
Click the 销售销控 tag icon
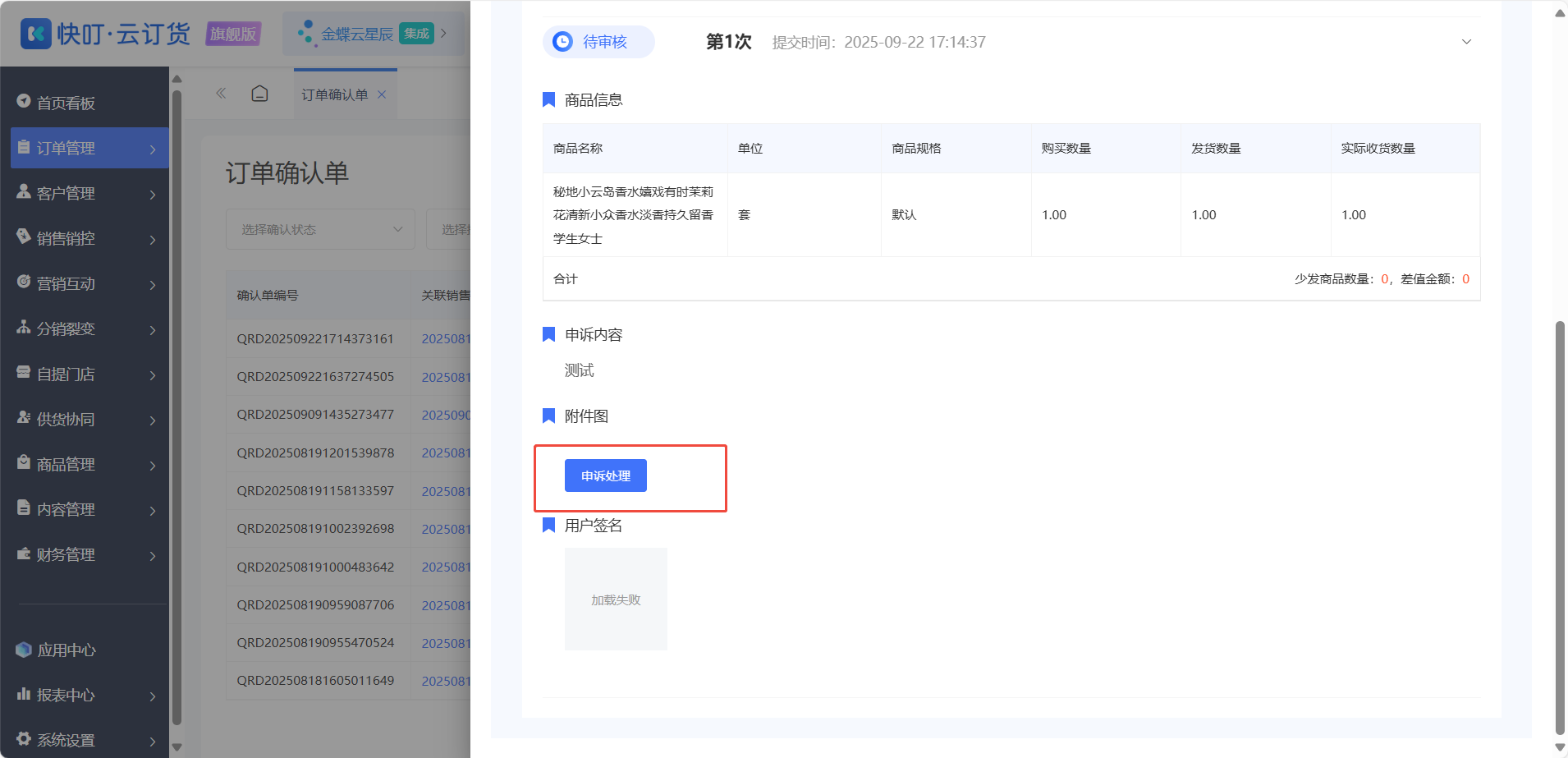tap(24, 237)
